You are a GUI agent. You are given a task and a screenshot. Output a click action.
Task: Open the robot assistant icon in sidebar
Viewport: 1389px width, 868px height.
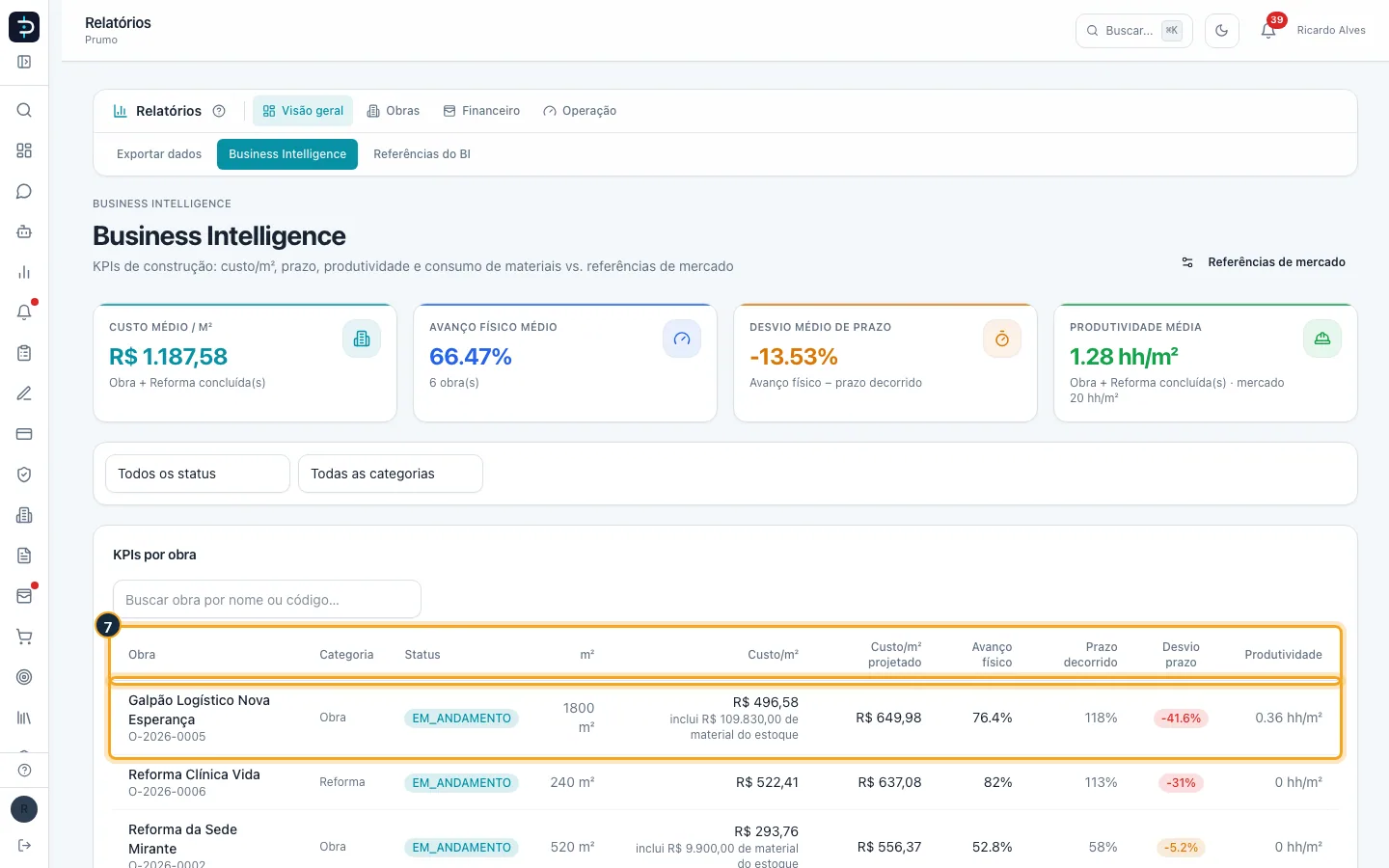24,231
